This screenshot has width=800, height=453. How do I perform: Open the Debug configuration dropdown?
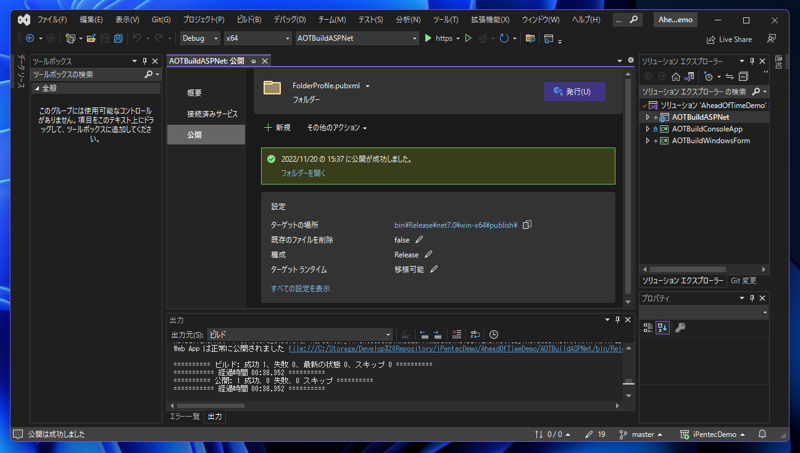[x=200, y=38]
